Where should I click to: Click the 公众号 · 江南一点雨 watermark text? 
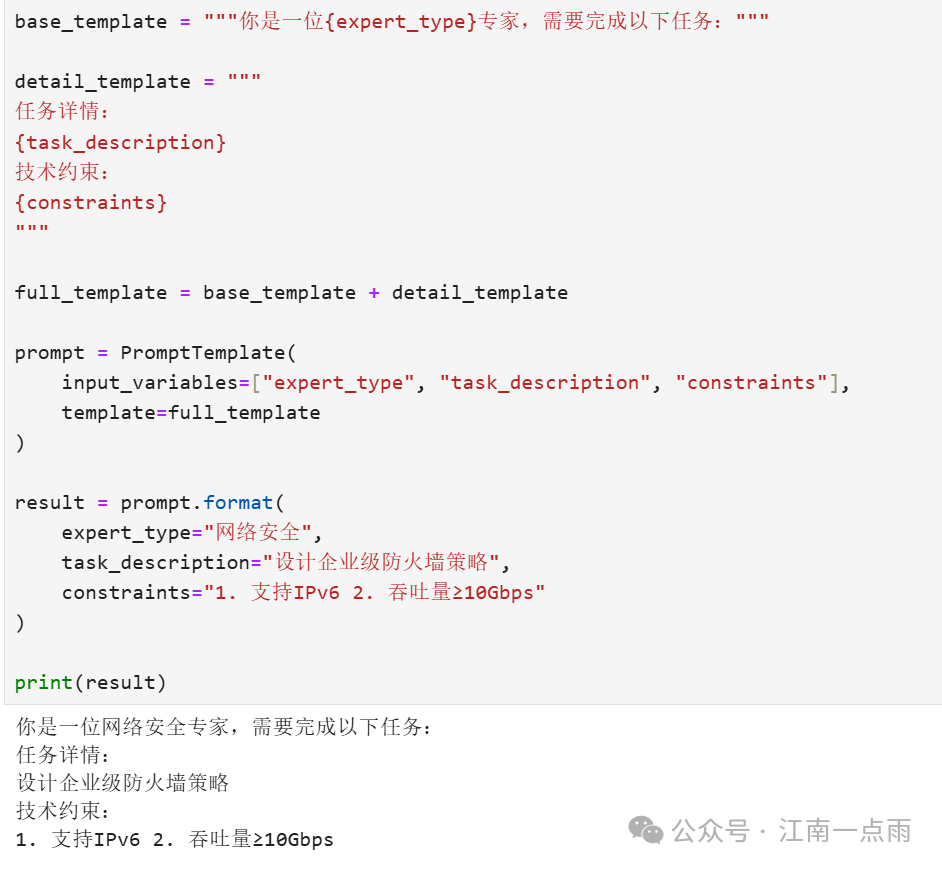point(791,831)
